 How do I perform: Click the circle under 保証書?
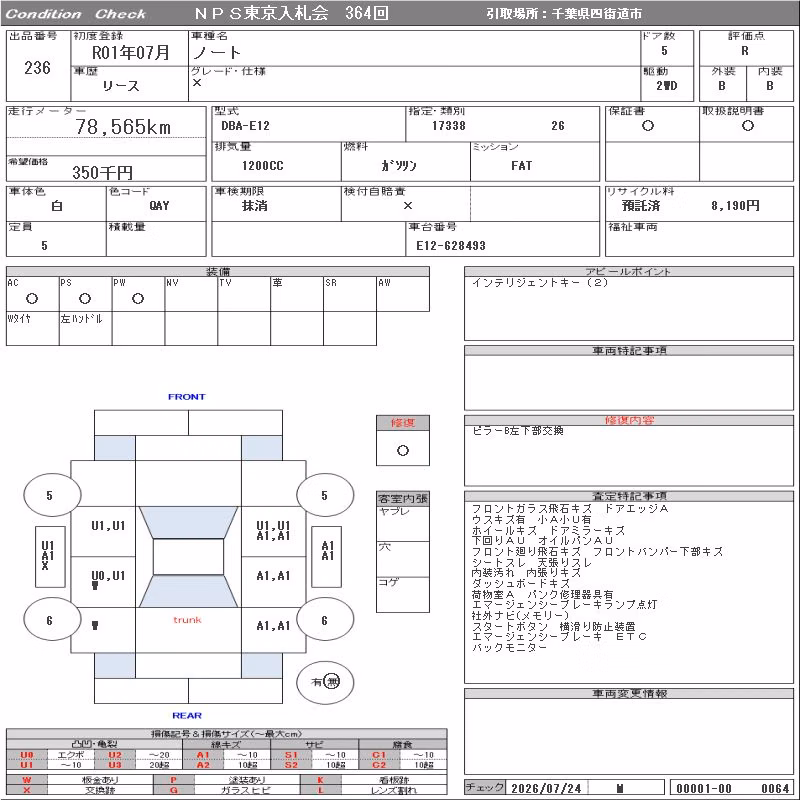tap(648, 126)
